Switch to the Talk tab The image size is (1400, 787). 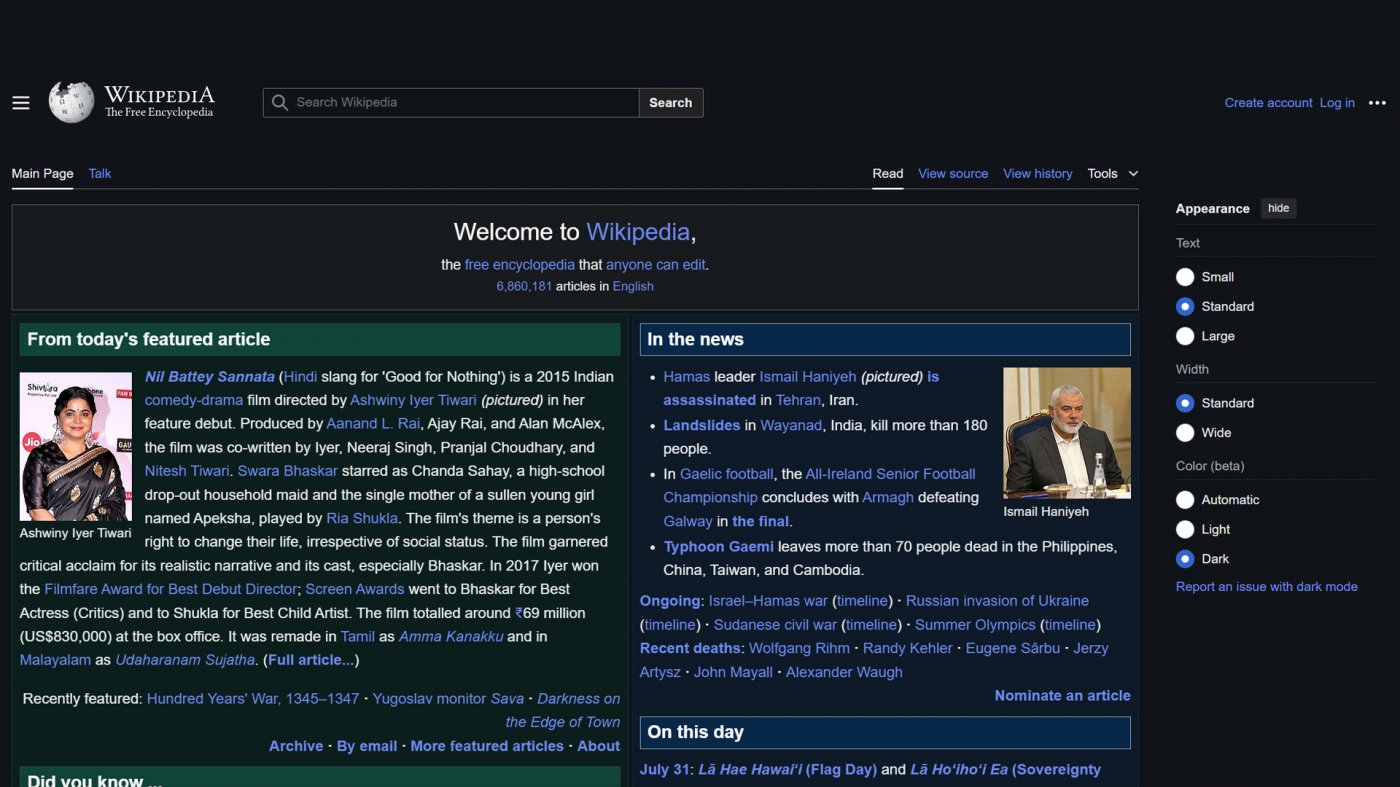point(99,173)
